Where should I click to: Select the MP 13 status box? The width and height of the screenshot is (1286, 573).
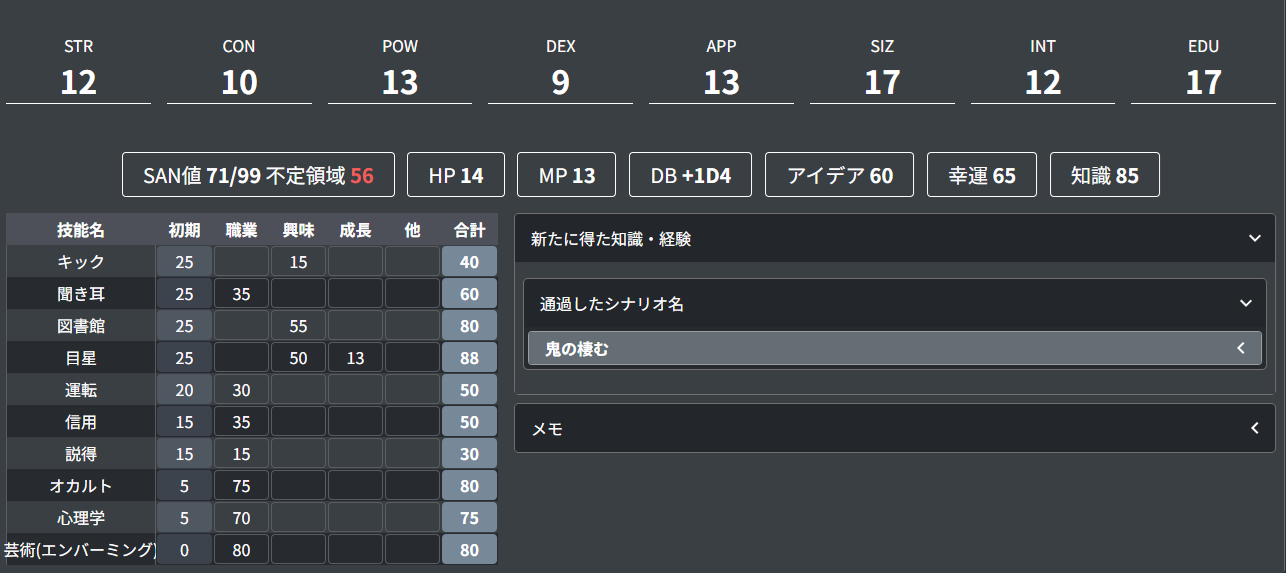pyautogui.click(x=567, y=176)
